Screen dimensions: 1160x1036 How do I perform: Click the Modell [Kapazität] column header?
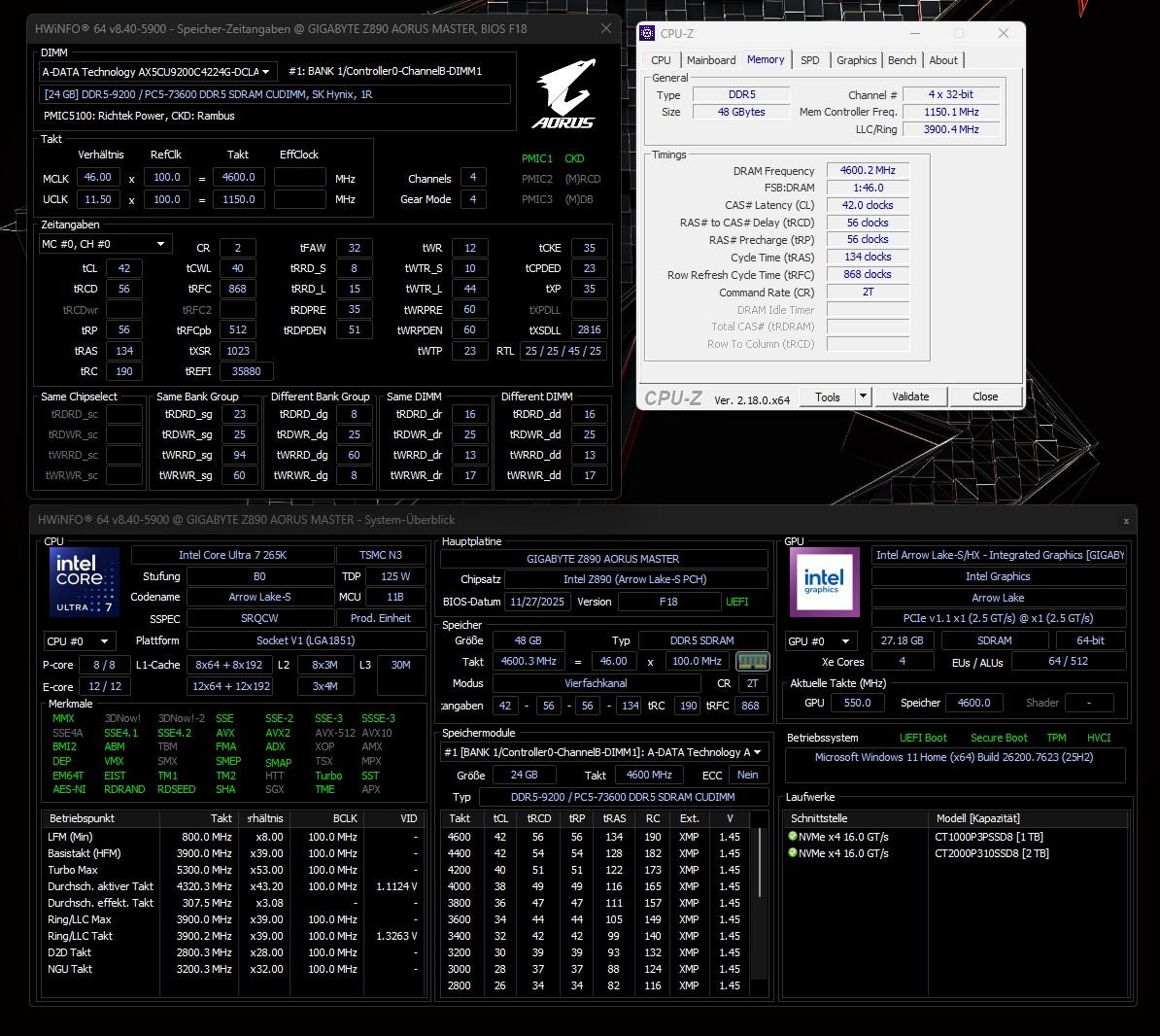1028,818
